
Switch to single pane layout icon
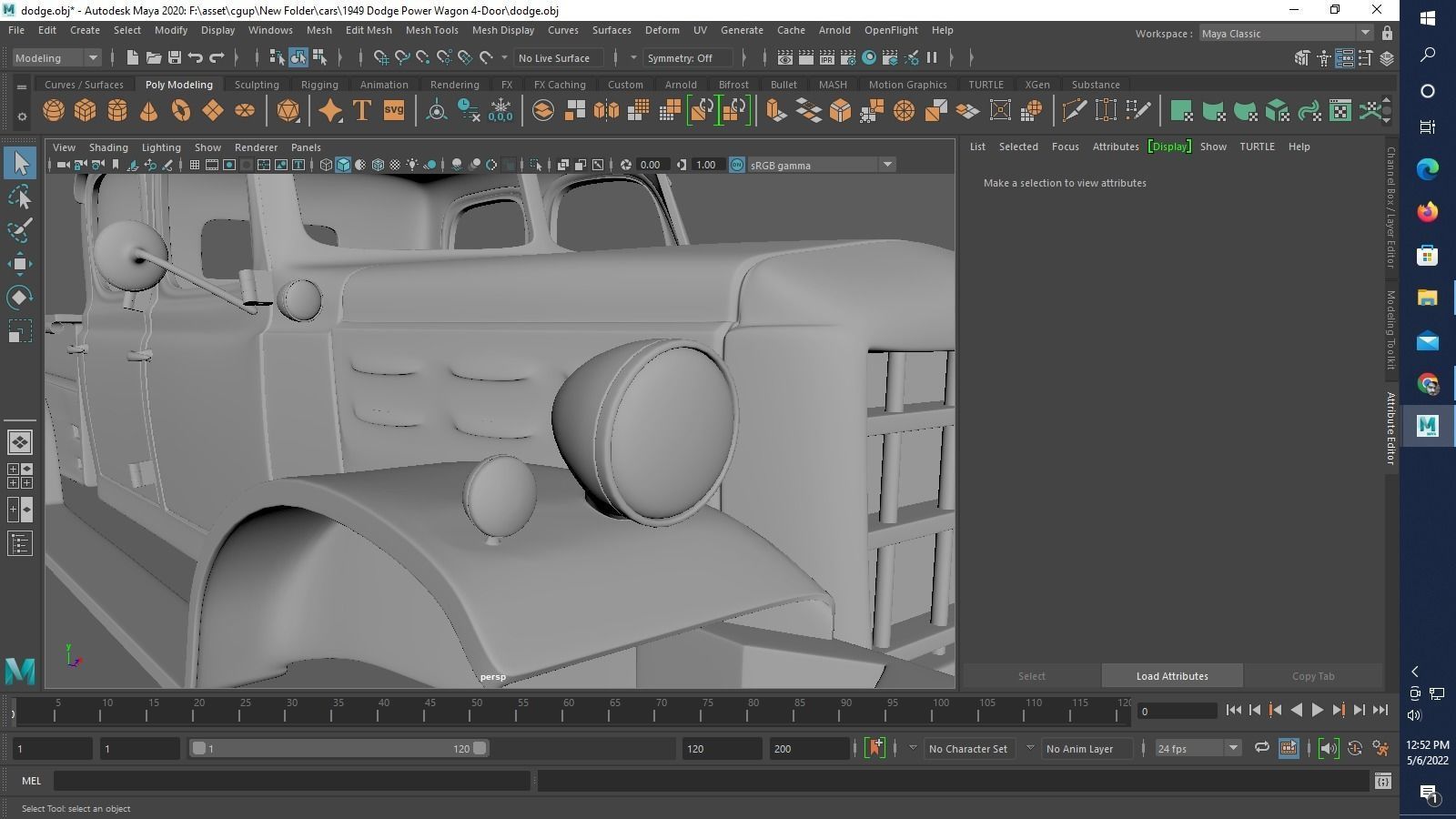(20, 442)
